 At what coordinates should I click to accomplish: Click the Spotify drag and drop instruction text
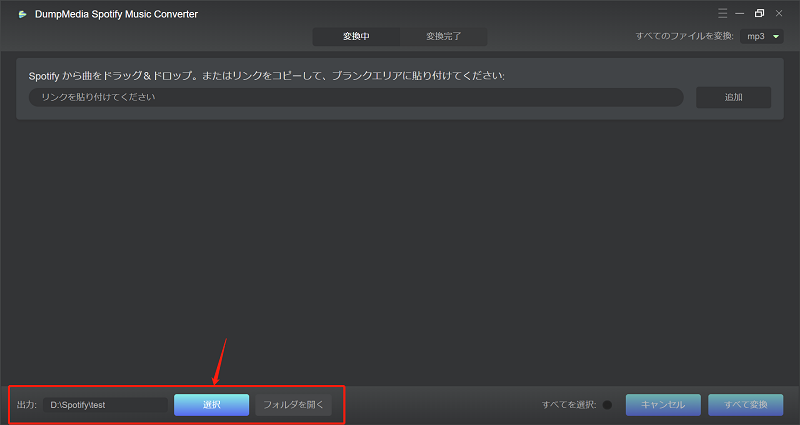point(266,76)
